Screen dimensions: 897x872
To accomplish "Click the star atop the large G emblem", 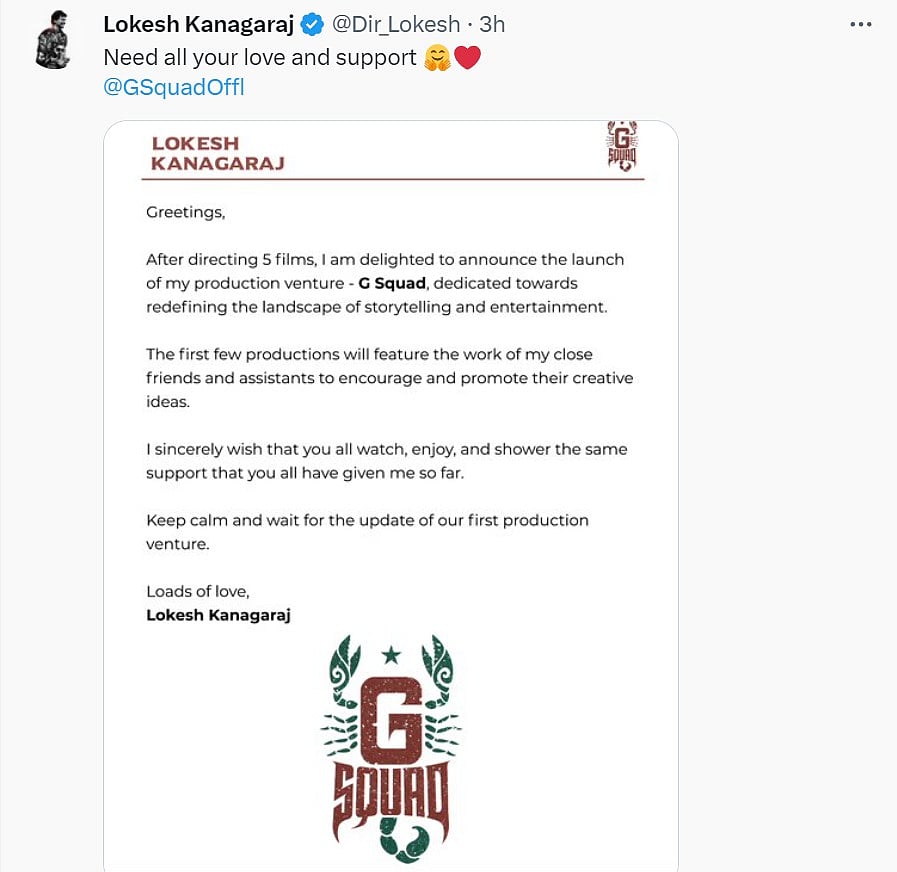I will (391, 654).
